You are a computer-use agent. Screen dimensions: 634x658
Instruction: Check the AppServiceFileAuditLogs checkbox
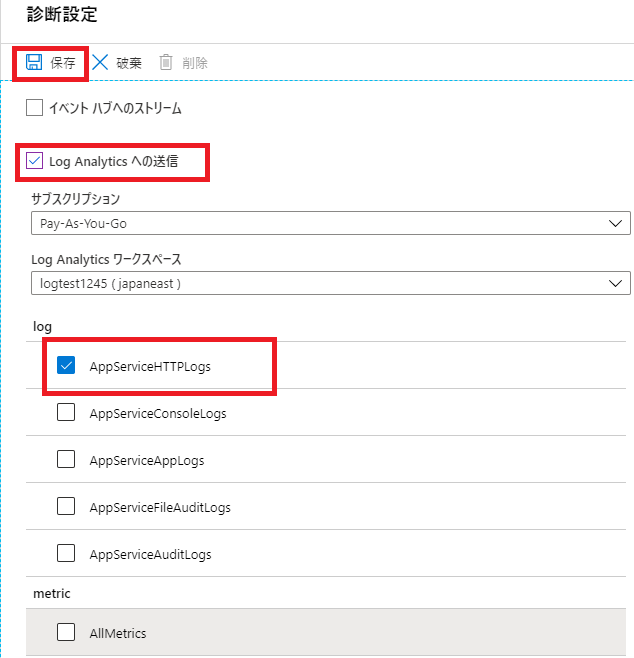click(66, 506)
